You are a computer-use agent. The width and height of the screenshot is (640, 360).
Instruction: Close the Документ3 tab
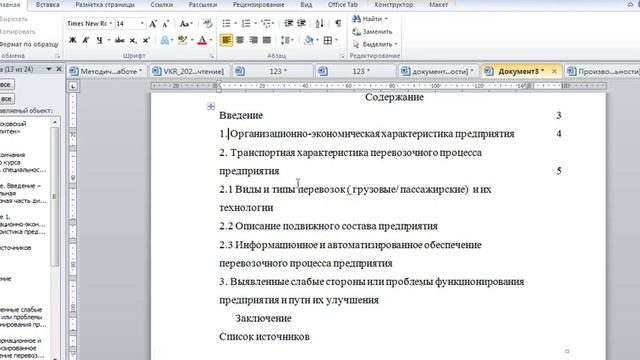tap(554, 71)
